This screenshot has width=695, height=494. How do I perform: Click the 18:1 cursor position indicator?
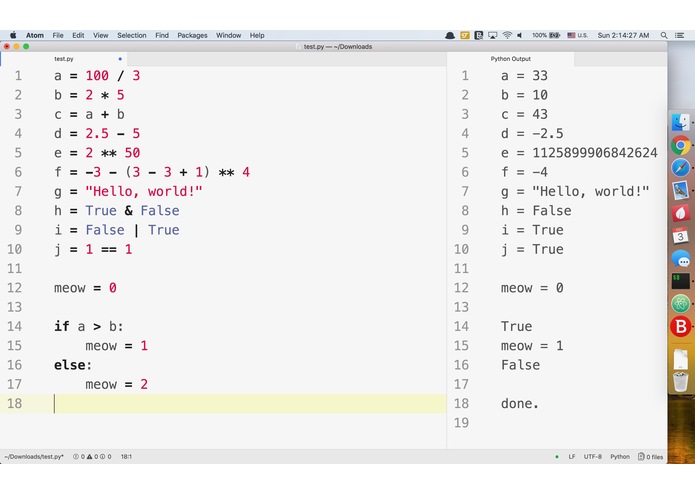(126, 456)
